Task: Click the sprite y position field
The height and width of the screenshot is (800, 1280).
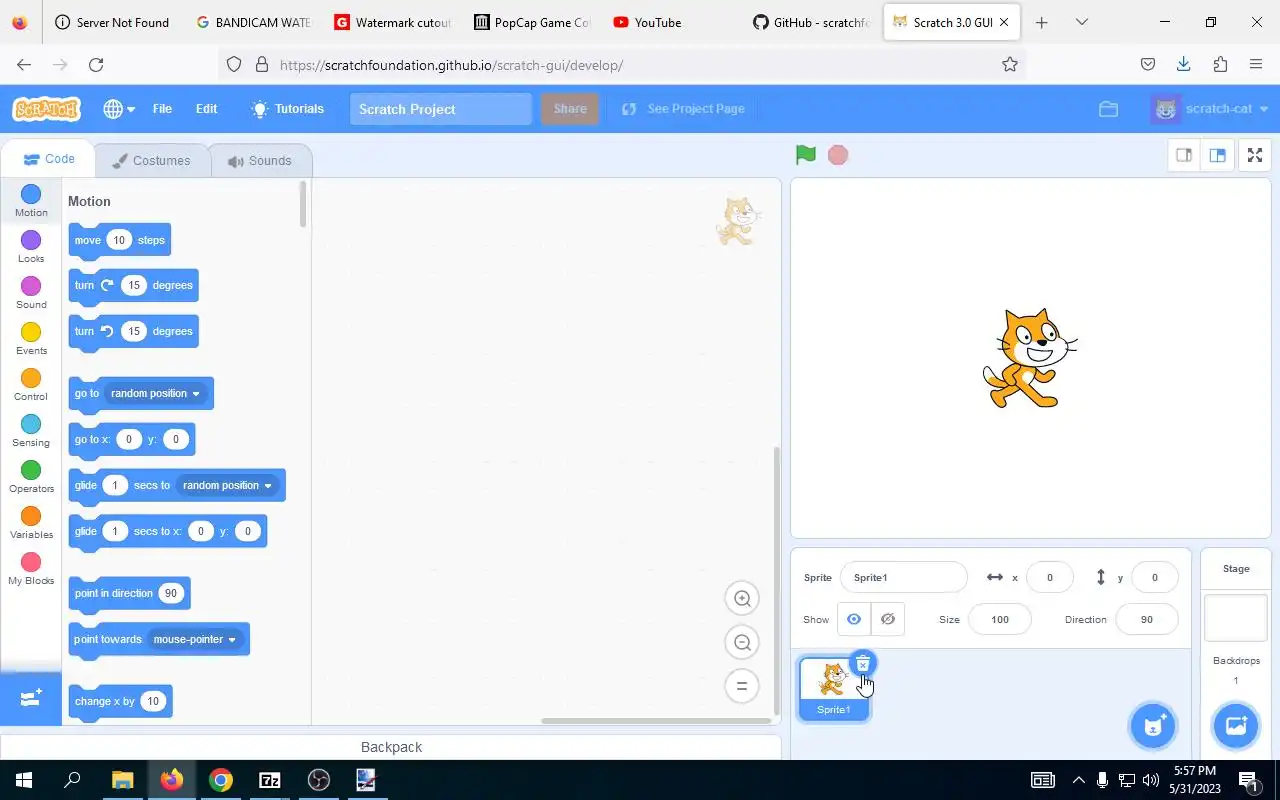Action: click(1154, 577)
